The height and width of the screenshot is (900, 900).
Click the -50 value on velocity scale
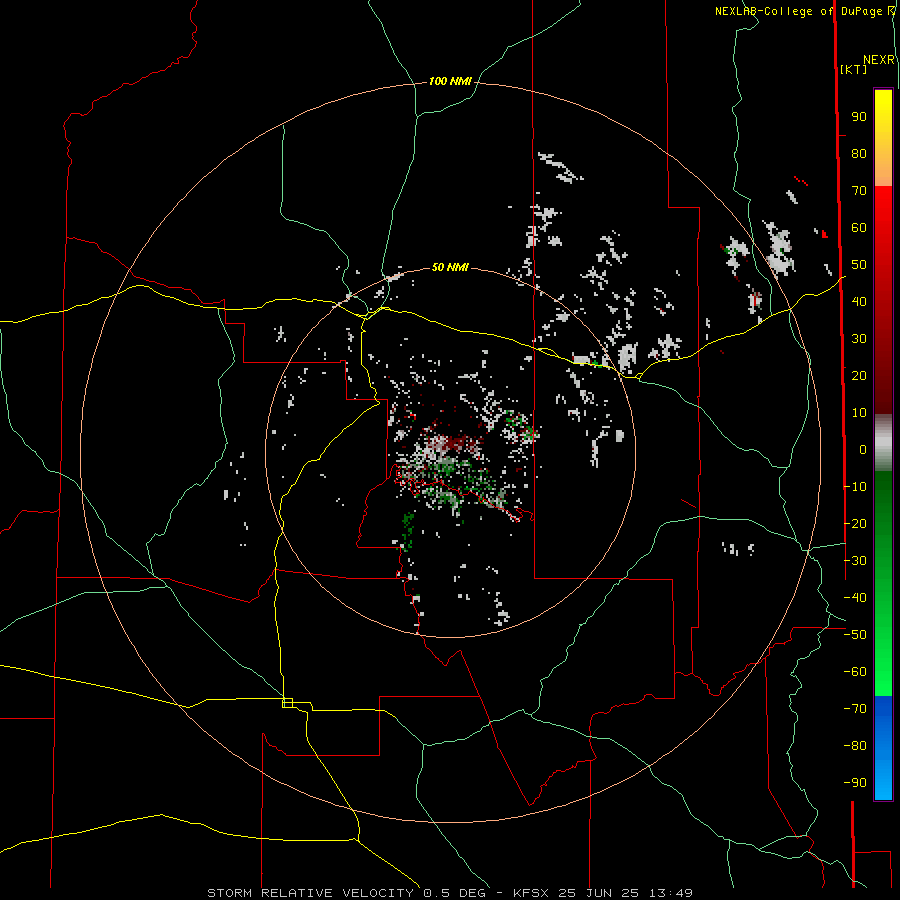tap(855, 635)
